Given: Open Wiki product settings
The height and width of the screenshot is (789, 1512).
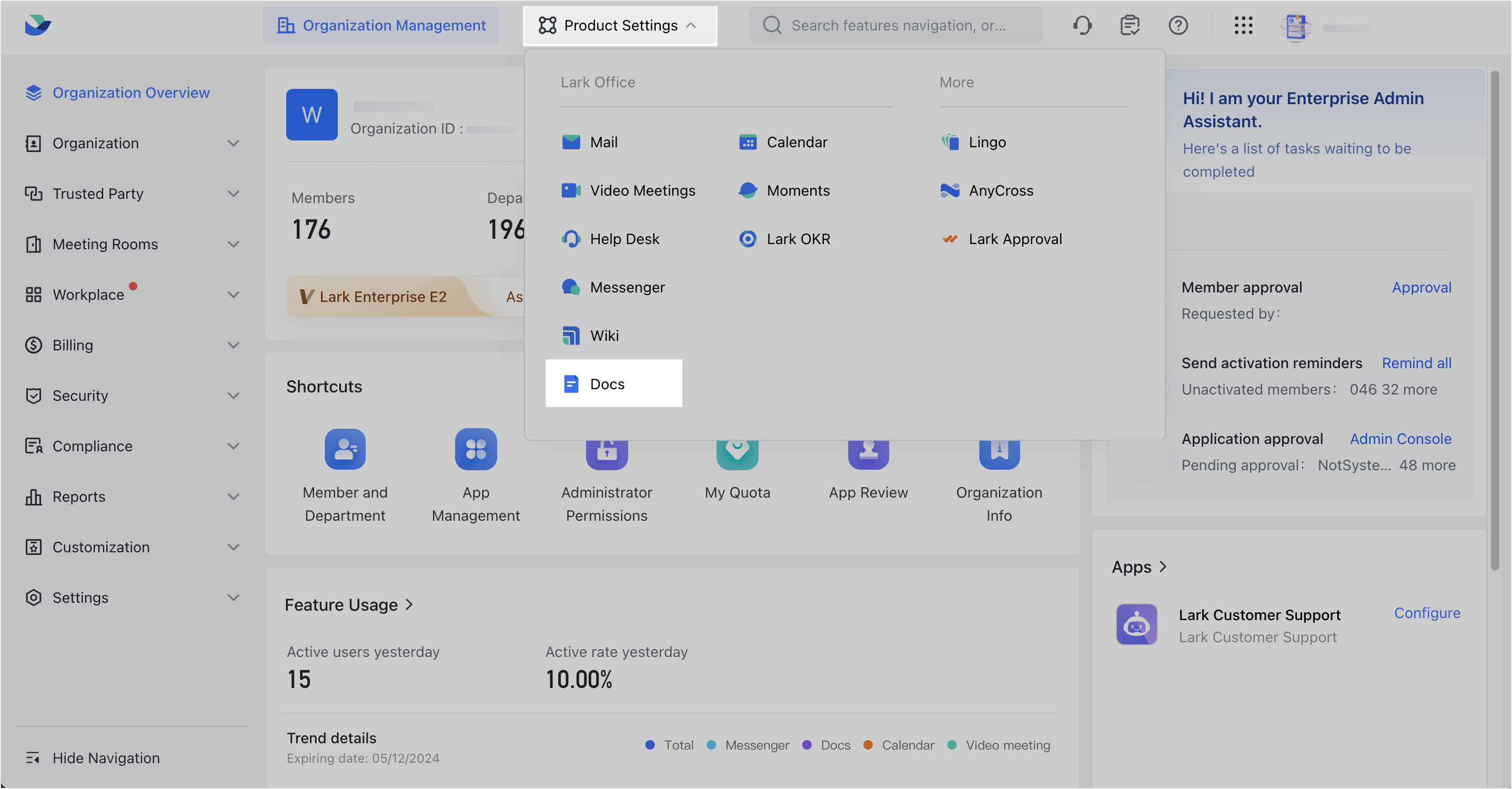Looking at the screenshot, I should pyautogui.click(x=603, y=335).
